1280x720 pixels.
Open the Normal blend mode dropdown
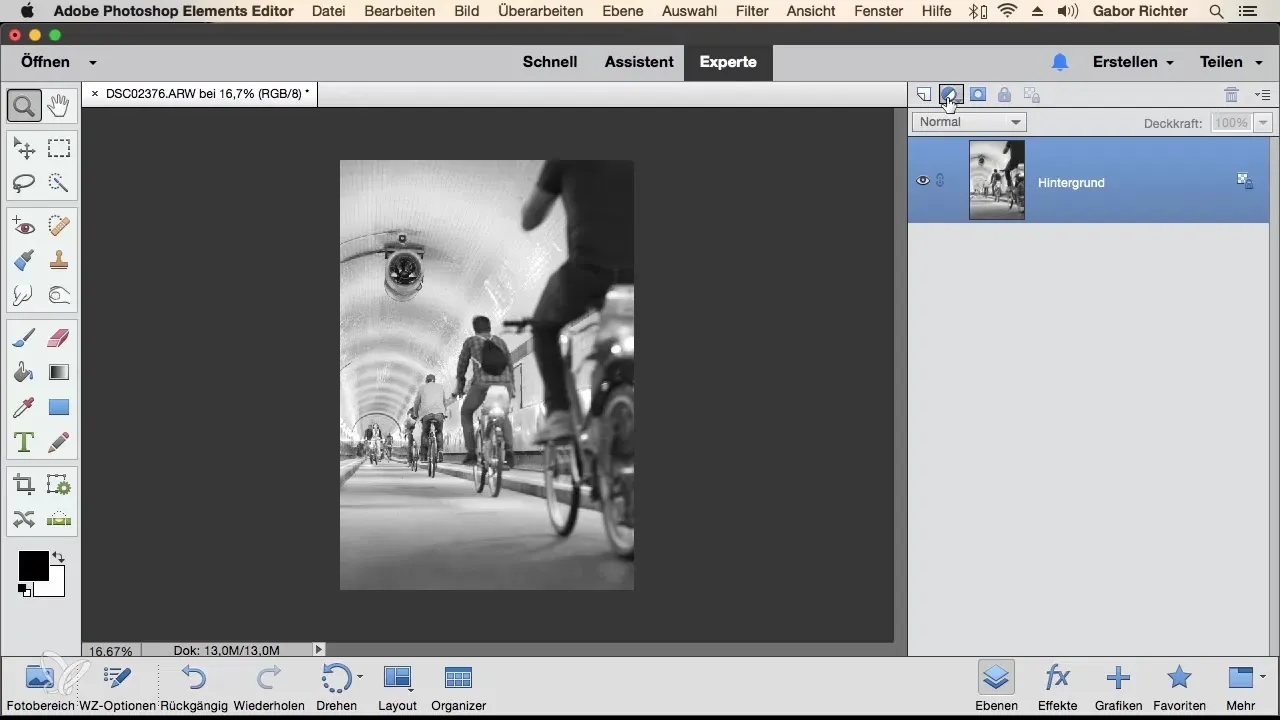click(x=969, y=122)
